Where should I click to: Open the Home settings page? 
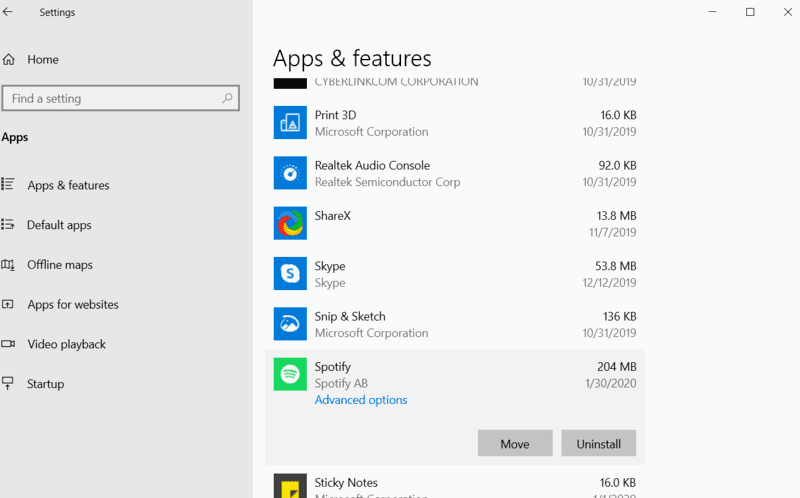(x=42, y=60)
